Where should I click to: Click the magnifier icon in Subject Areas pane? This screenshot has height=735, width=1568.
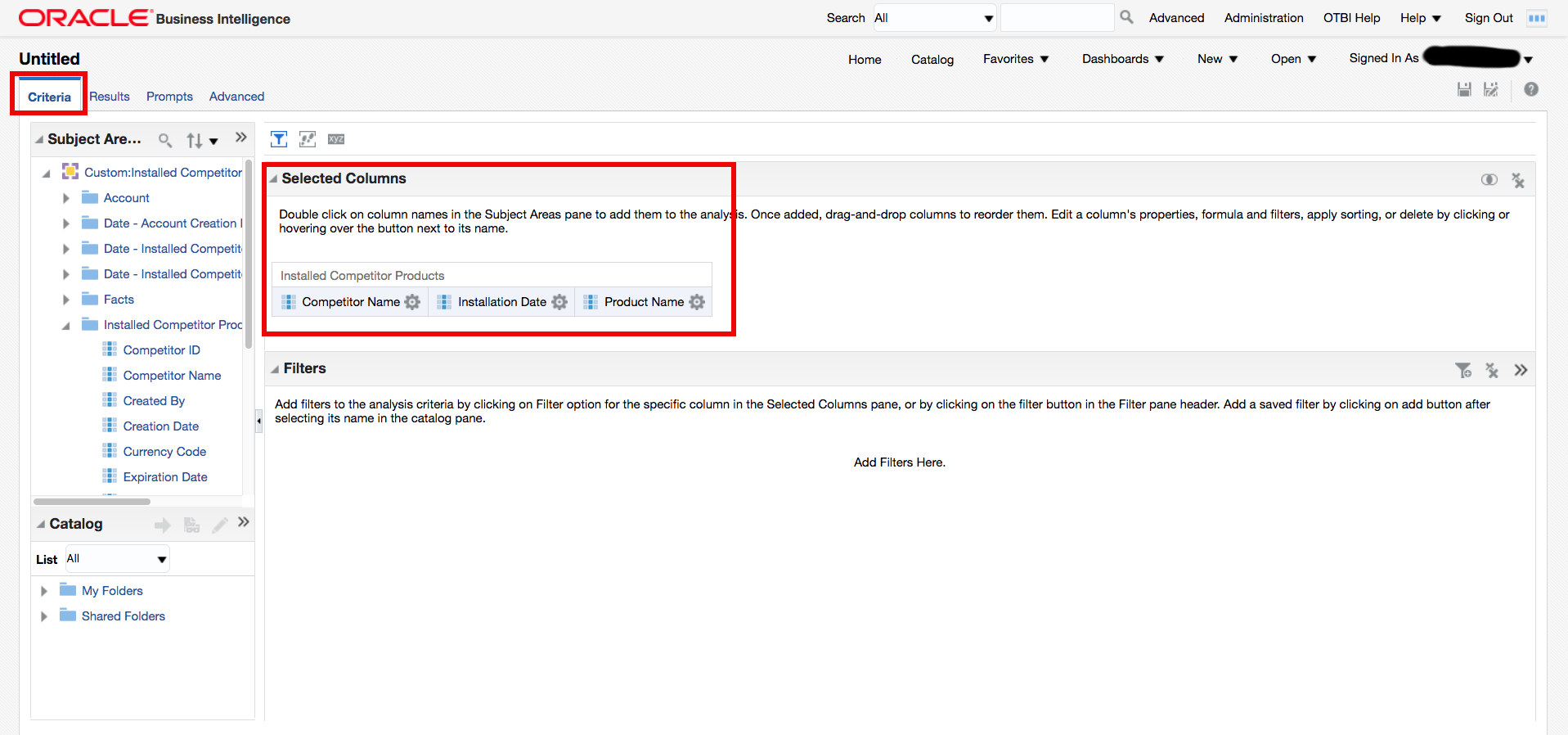coord(165,141)
